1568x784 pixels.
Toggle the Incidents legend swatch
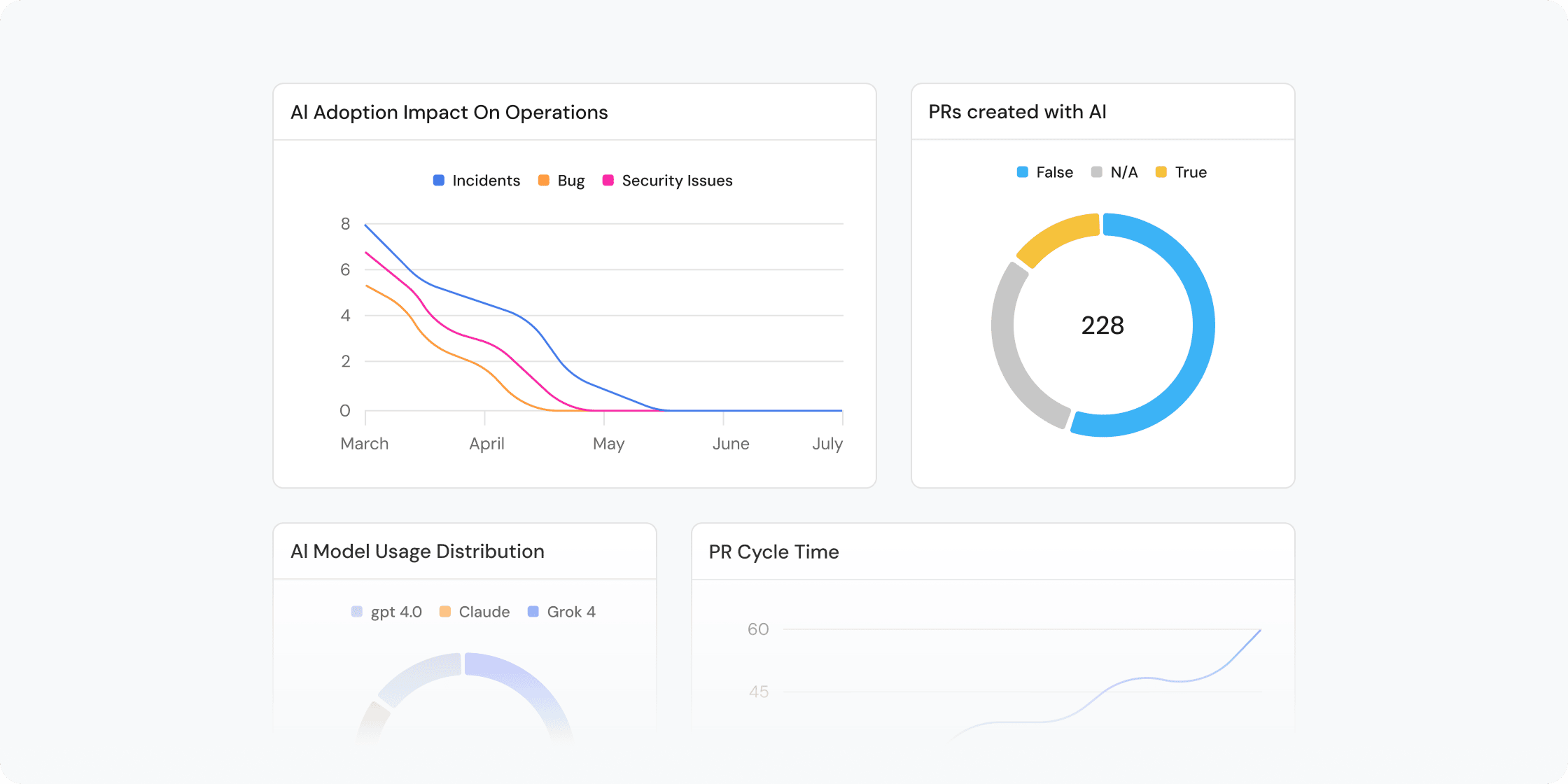pyautogui.click(x=439, y=181)
